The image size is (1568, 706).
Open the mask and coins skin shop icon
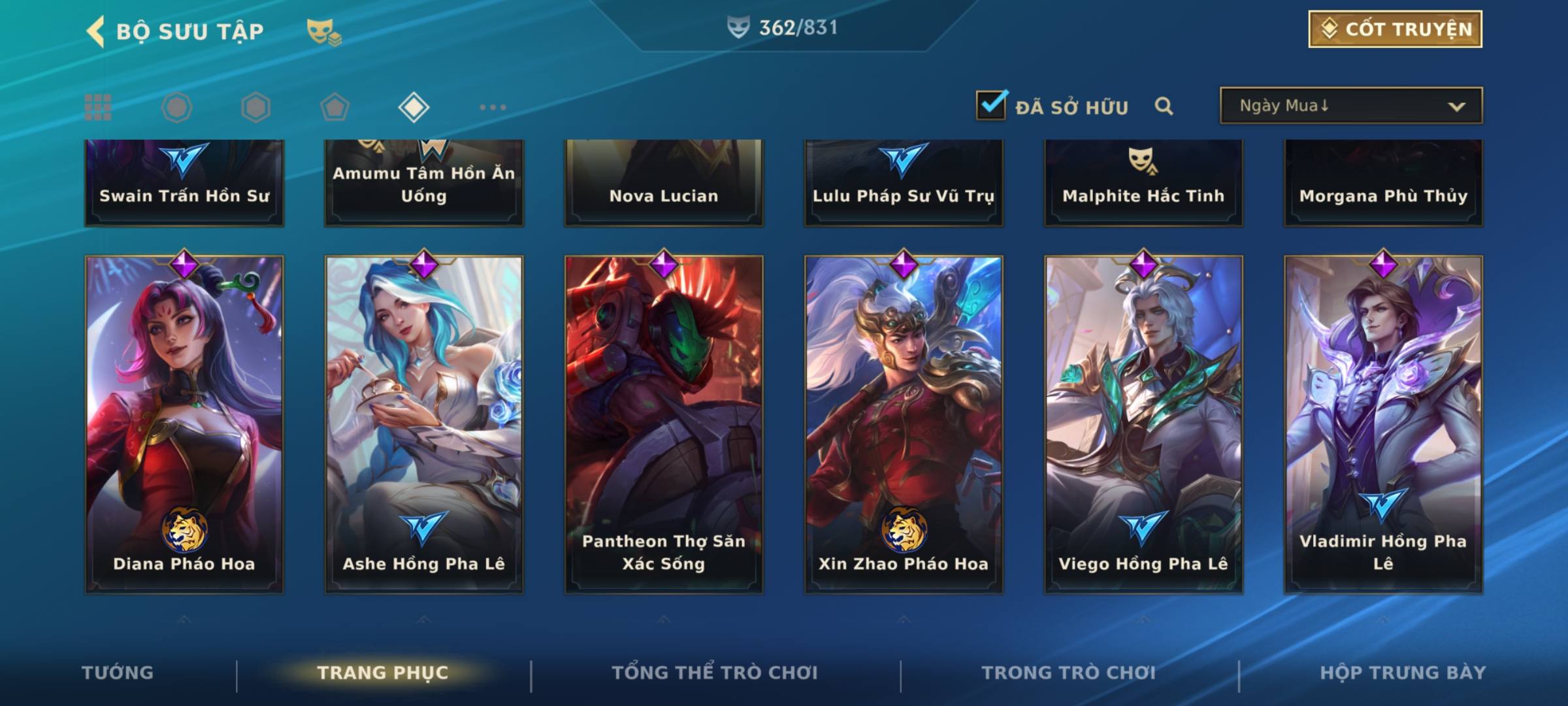pyautogui.click(x=324, y=32)
